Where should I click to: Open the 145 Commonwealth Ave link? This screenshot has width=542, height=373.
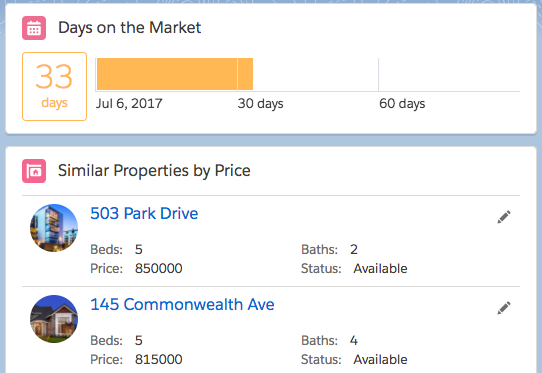(182, 305)
